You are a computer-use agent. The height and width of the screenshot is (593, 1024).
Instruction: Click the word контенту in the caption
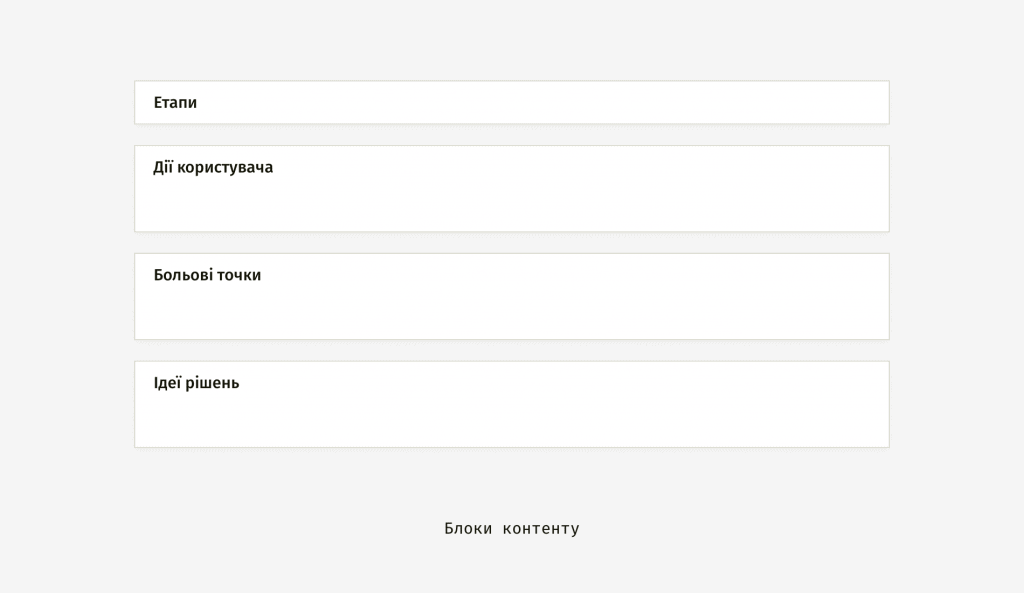click(x=541, y=529)
